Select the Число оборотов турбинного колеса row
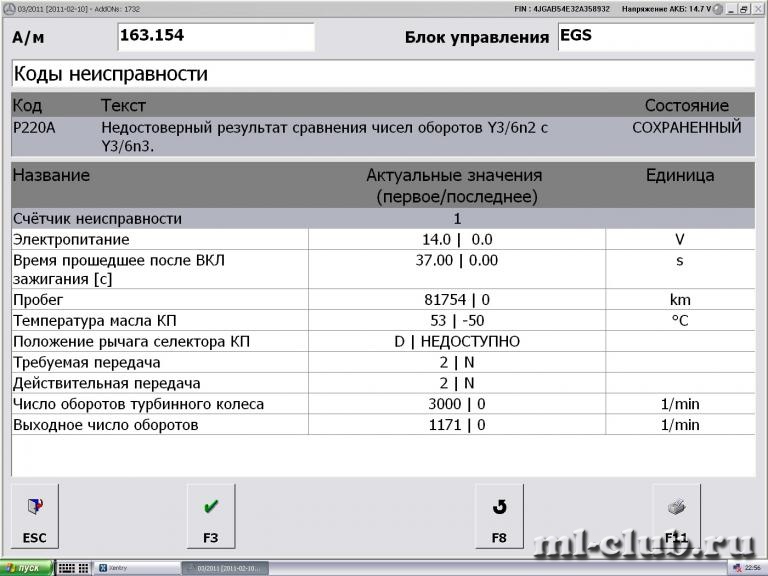768x576 pixels. 383,404
